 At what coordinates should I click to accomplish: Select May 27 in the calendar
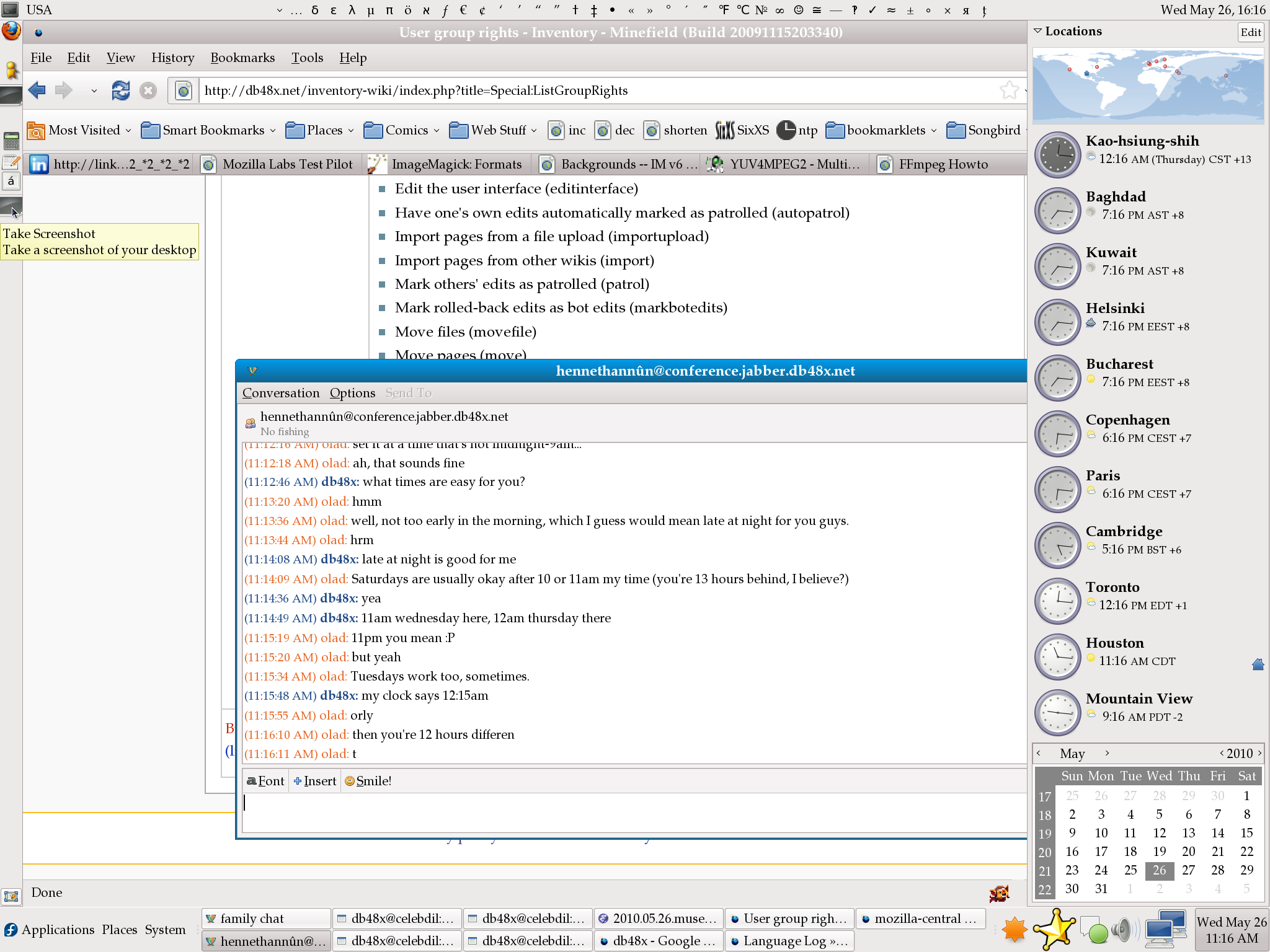(1188, 870)
